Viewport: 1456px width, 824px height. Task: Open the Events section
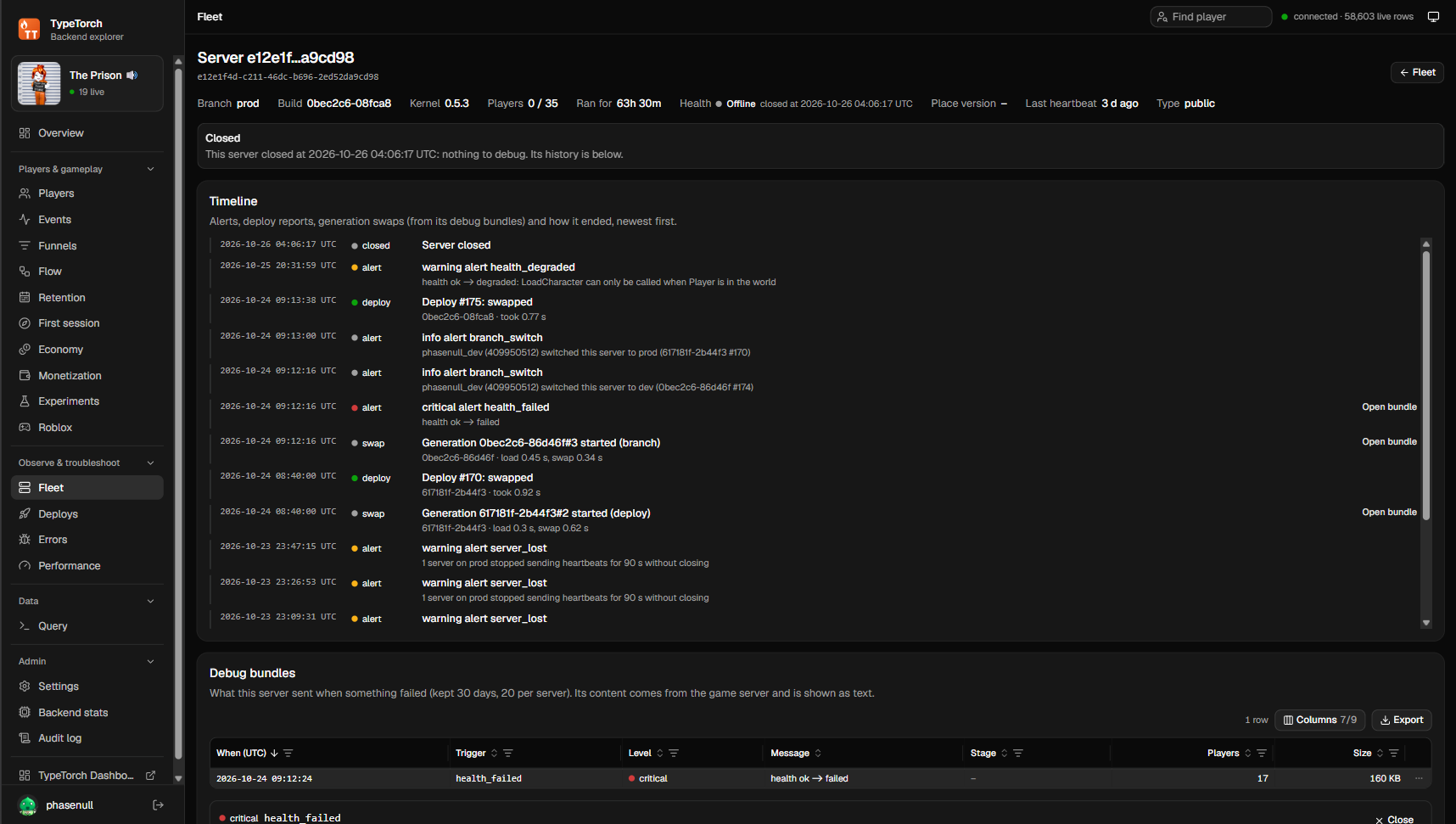coord(87,220)
